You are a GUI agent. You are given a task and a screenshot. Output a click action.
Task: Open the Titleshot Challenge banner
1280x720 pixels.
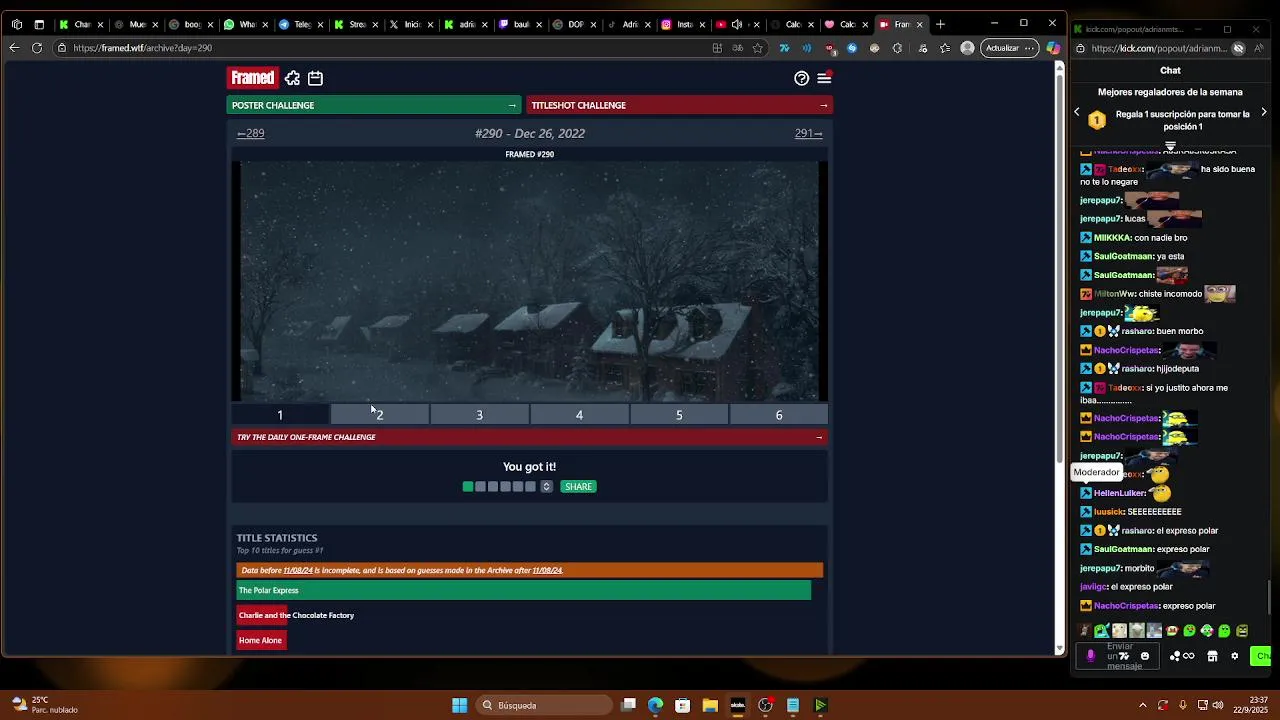tap(680, 105)
